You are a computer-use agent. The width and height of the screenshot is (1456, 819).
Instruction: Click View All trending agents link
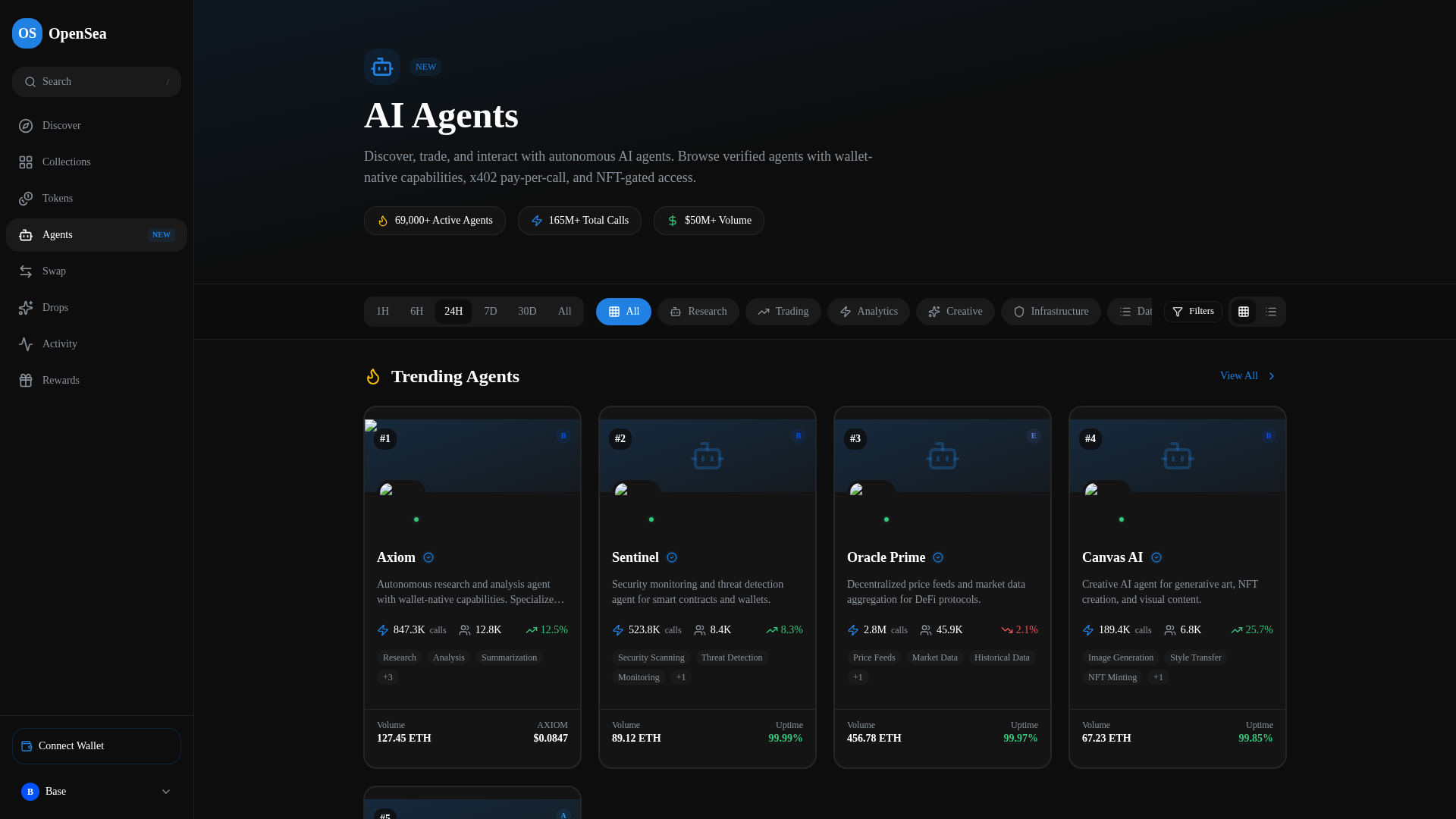1248,376
